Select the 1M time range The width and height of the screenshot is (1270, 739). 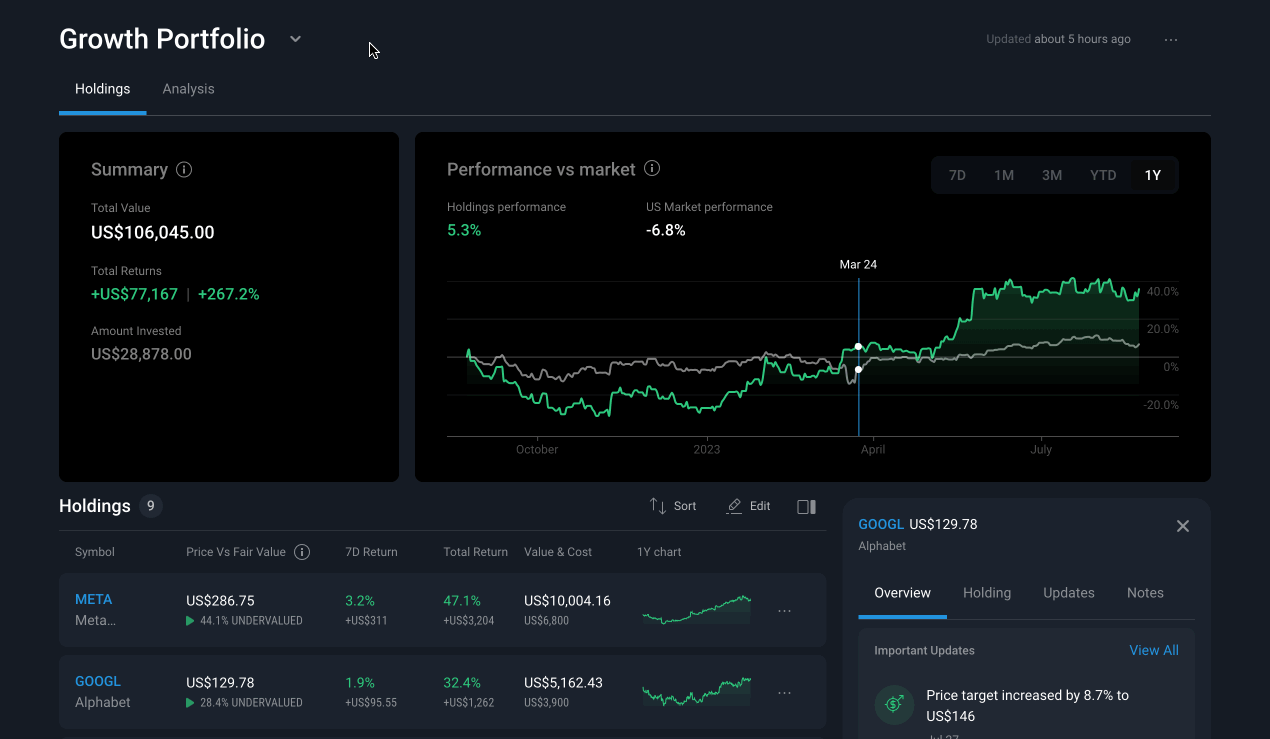(x=1004, y=175)
